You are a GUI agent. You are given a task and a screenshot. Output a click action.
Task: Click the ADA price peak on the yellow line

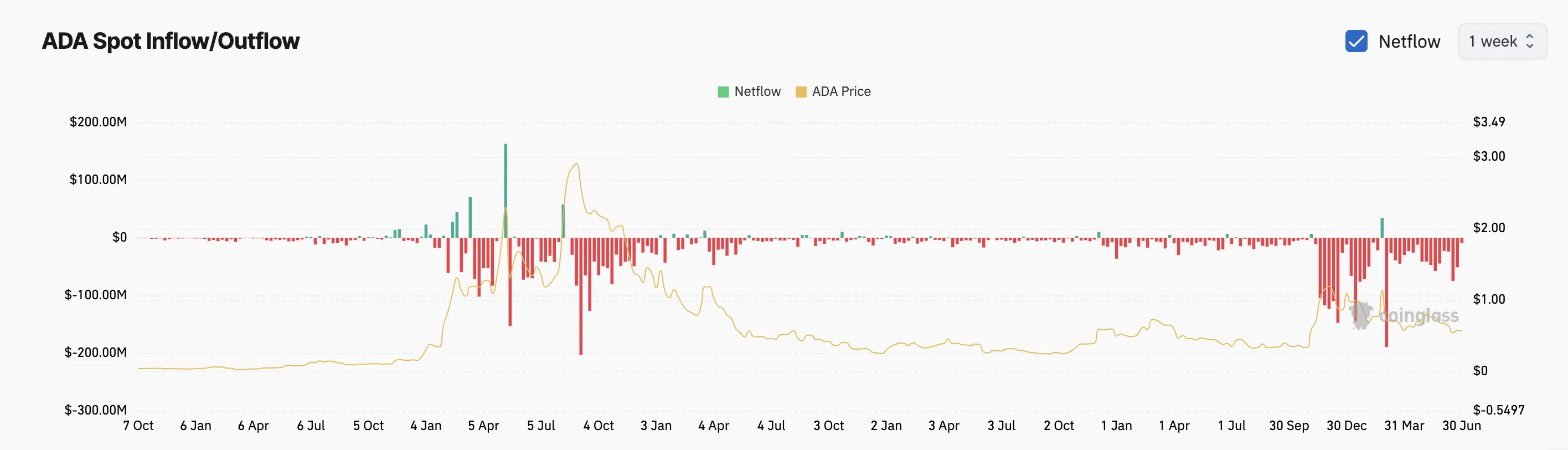575,164
